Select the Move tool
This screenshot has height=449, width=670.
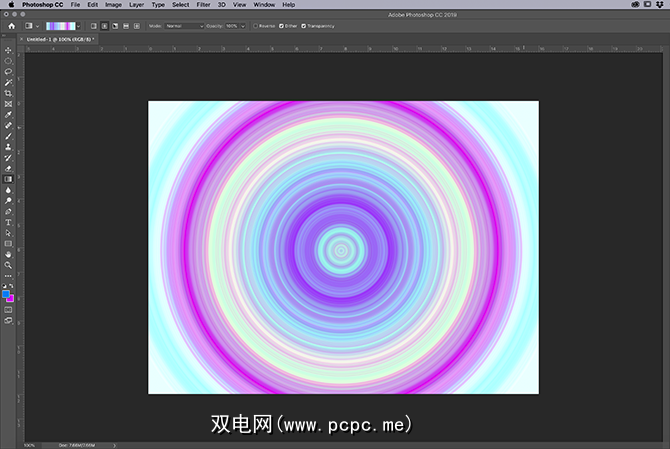tap(8, 50)
